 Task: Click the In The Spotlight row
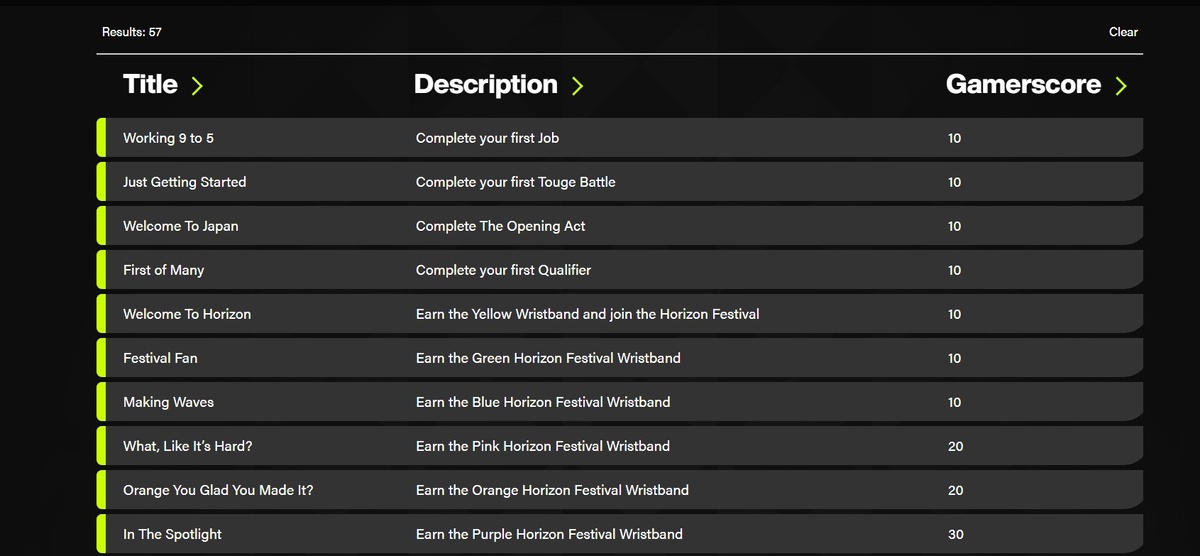pos(172,534)
